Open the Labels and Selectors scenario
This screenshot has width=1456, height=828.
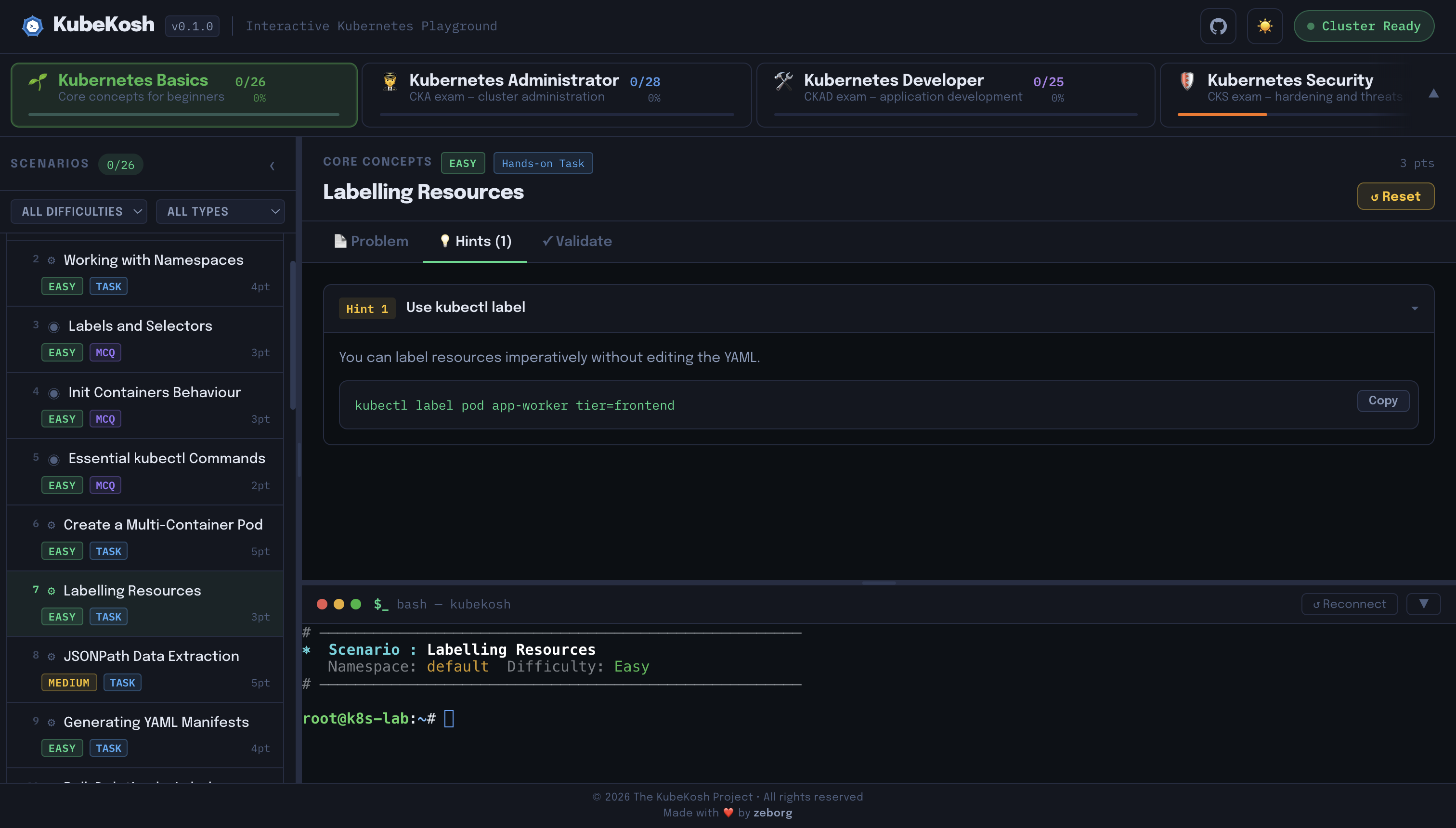[145, 339]
